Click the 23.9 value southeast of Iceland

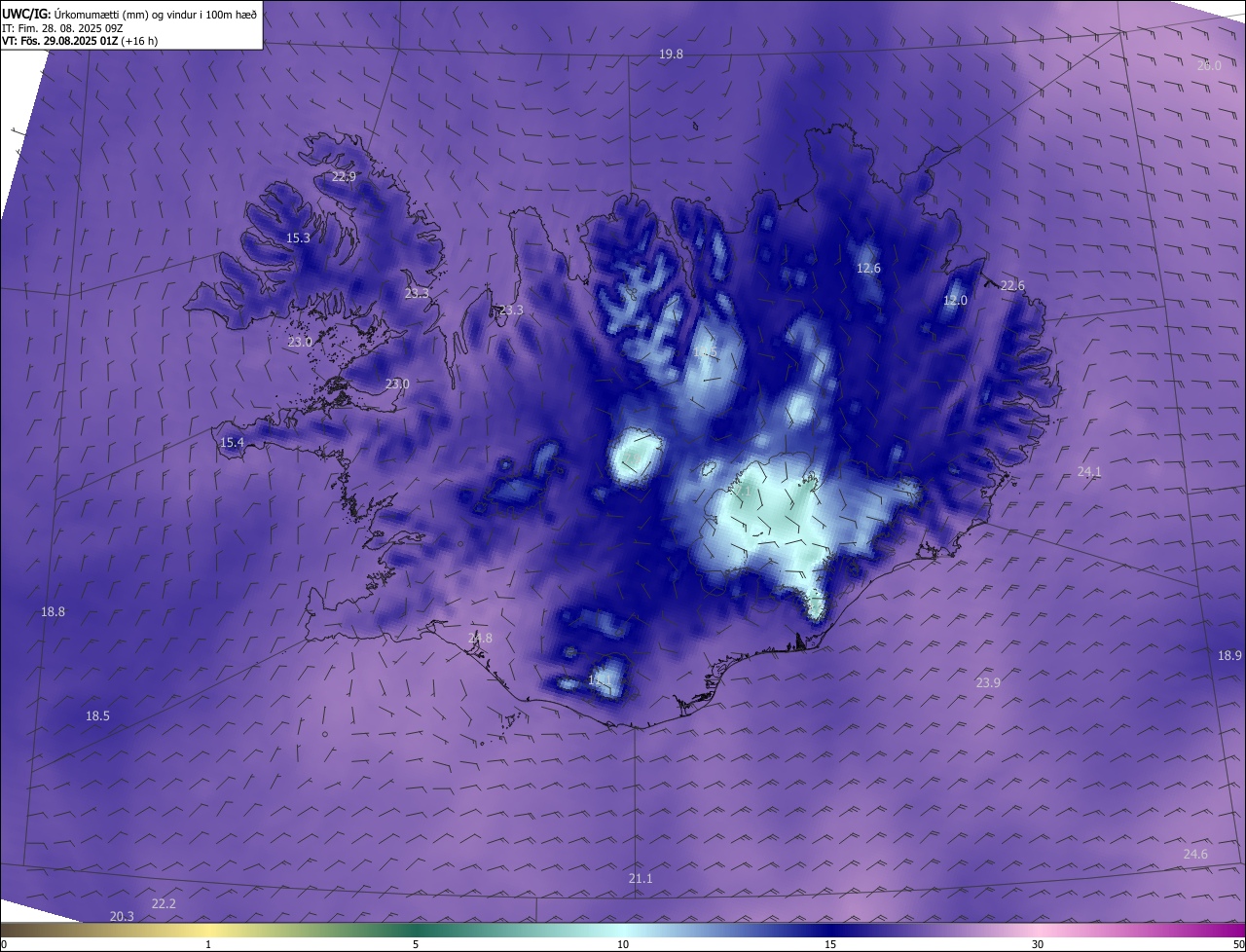988,683
